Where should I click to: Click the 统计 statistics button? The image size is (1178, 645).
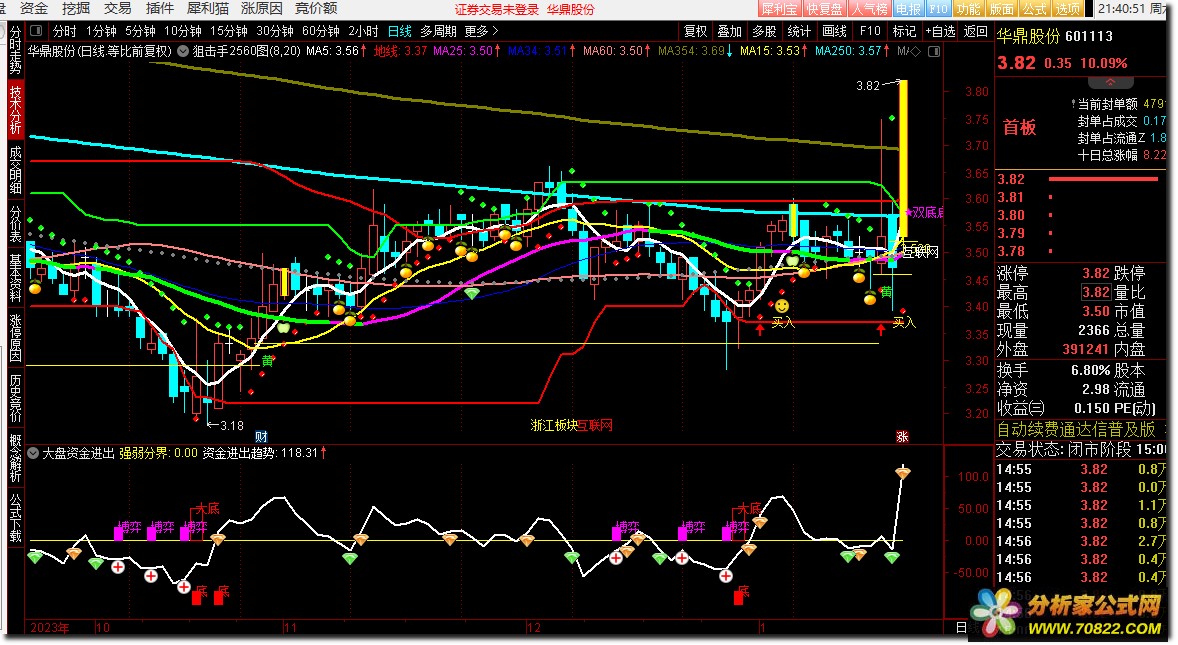(x=799, y=31)
